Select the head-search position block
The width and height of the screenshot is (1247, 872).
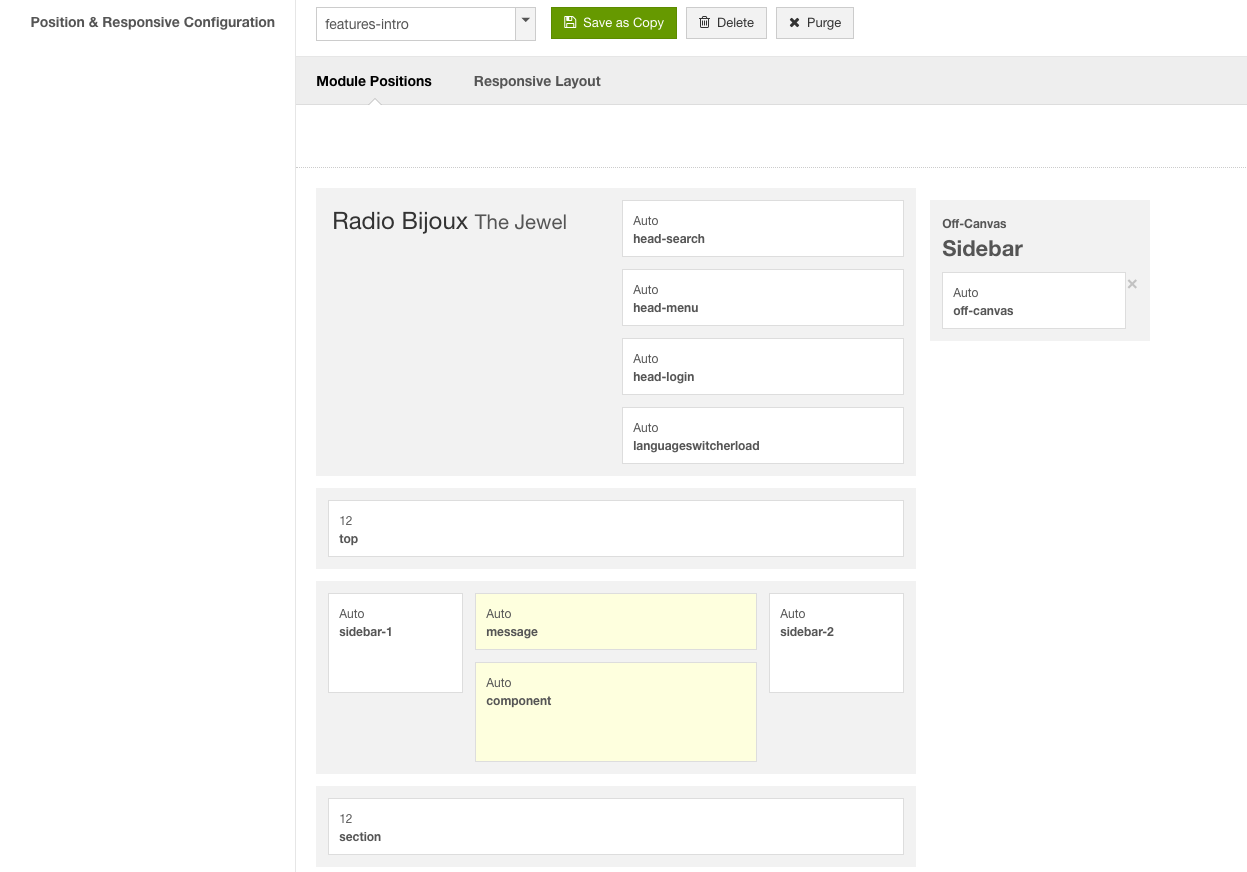click(x=762, y=229)
